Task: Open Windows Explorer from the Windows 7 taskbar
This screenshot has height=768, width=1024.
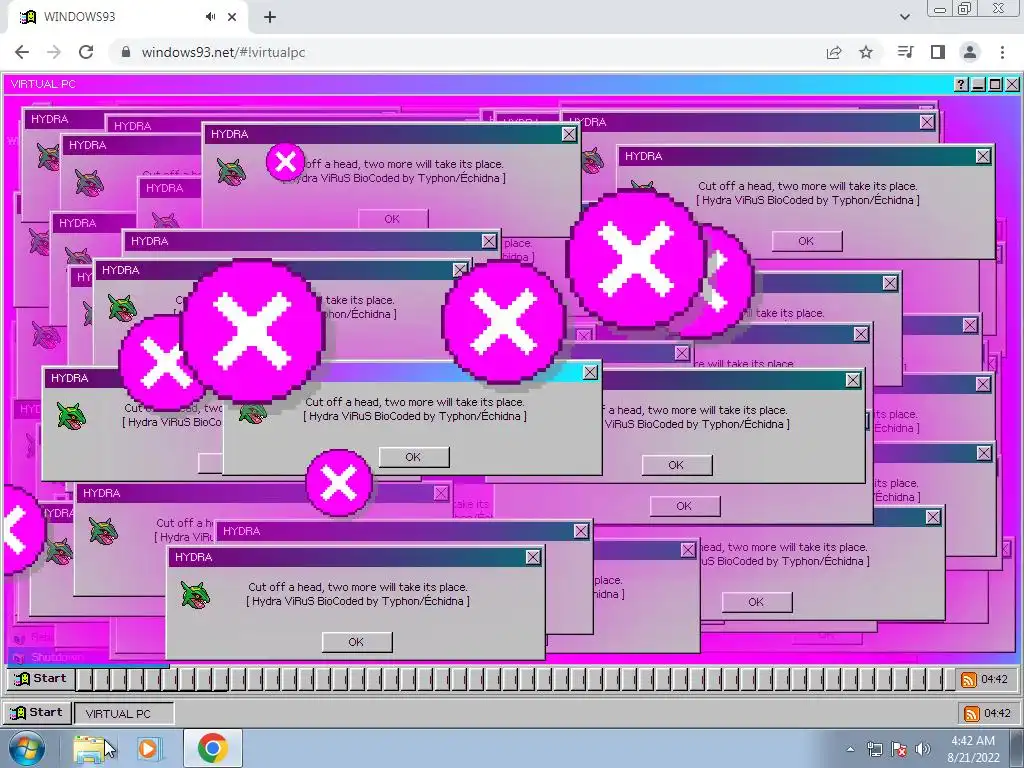Action: pyautogui.click(x=89, y=748)
